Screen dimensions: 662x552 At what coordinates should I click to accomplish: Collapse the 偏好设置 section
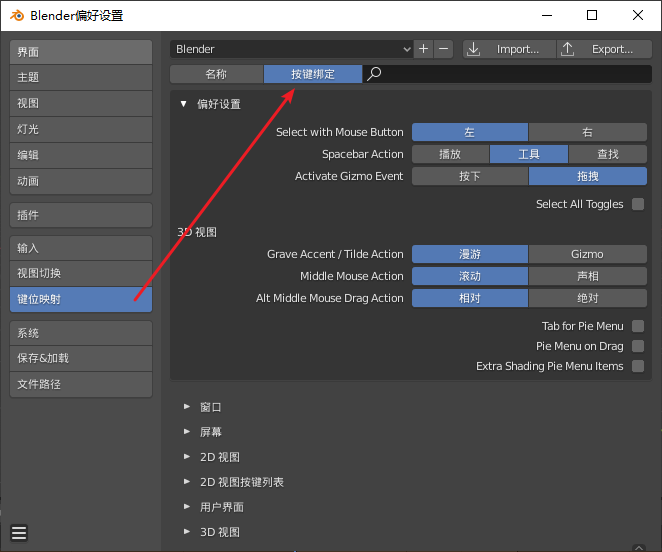click(x=184, y=104)
